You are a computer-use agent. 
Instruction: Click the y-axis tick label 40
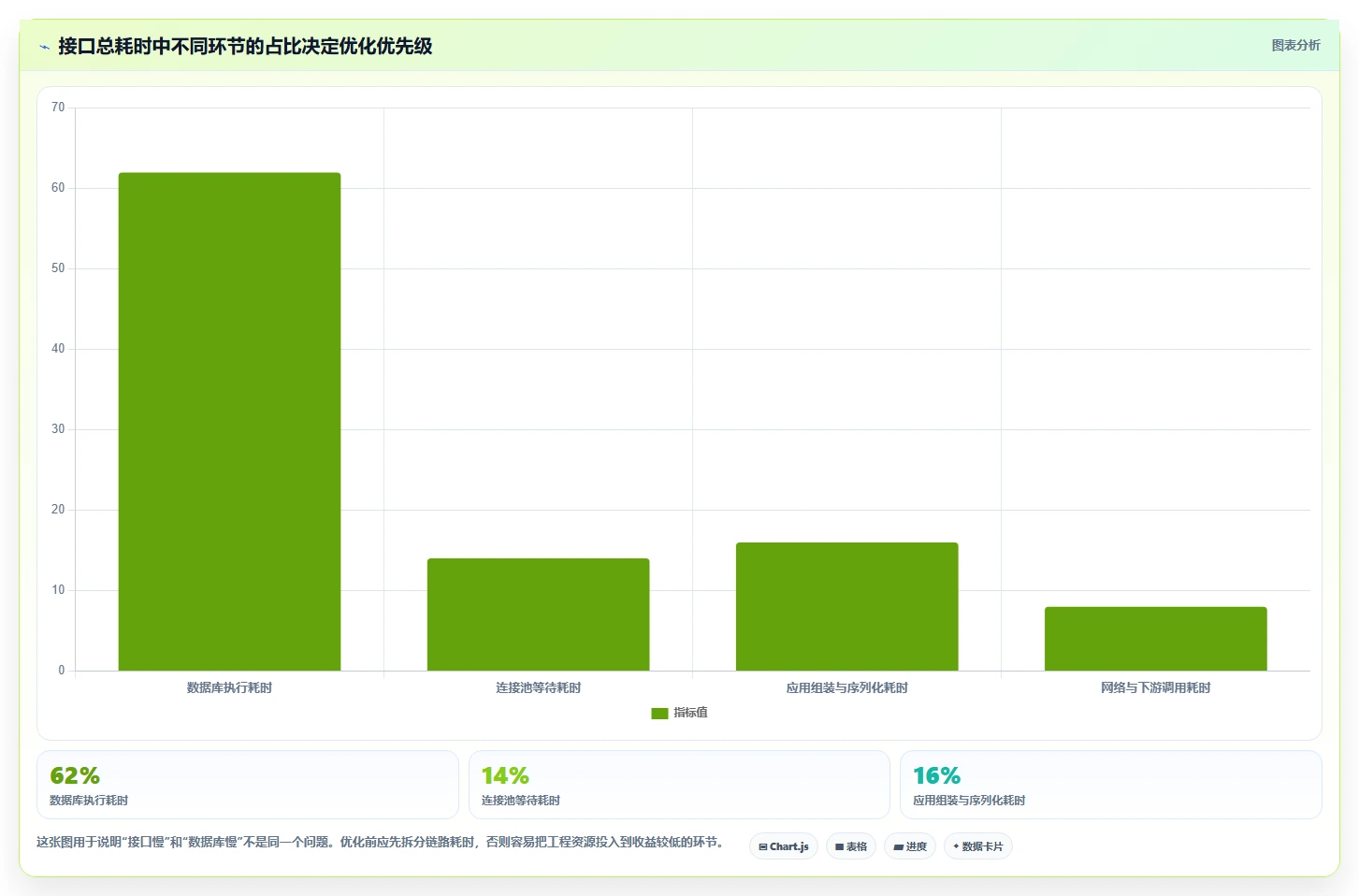pos(58,349)
